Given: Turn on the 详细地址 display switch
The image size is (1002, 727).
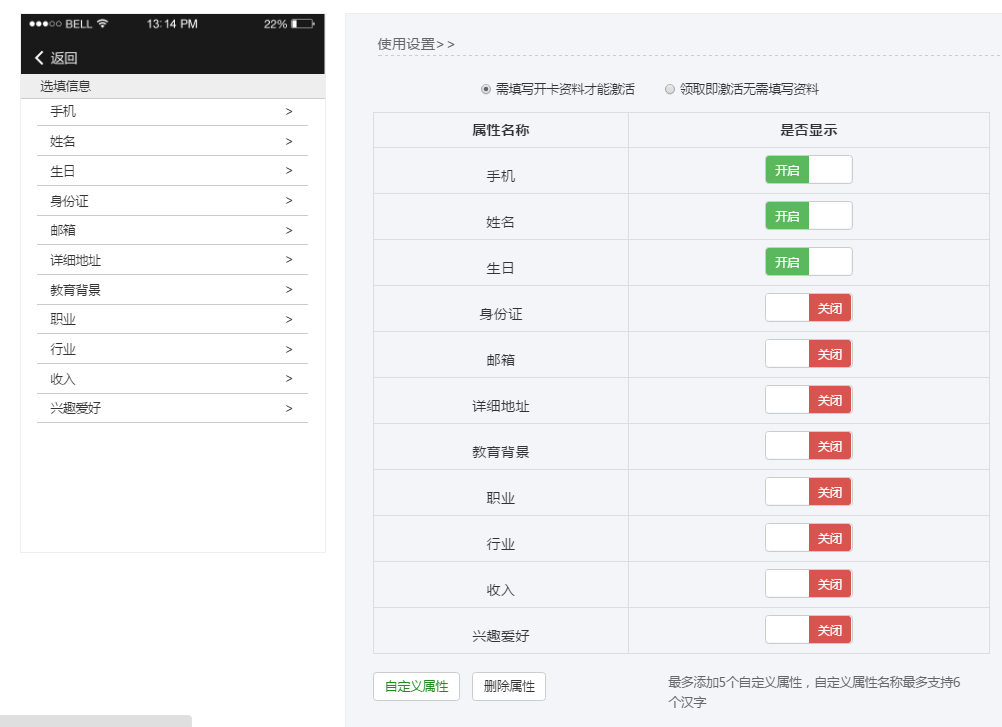Looking at the screenshot, I should coord(808,400).
